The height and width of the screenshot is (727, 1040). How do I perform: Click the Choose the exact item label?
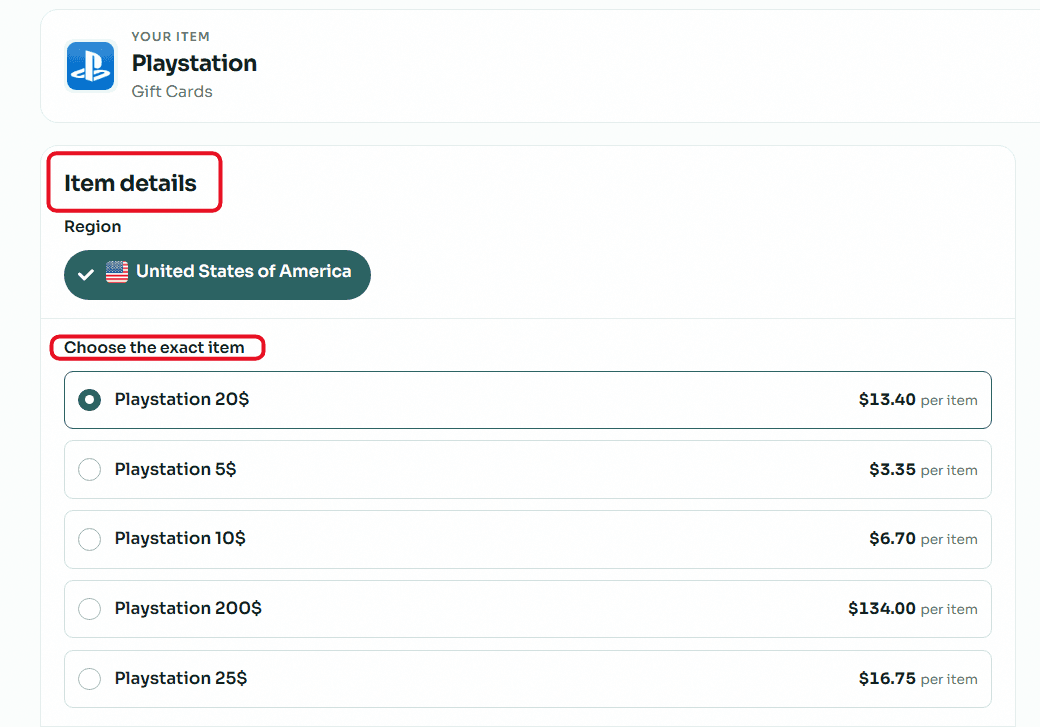coord(154,348)
